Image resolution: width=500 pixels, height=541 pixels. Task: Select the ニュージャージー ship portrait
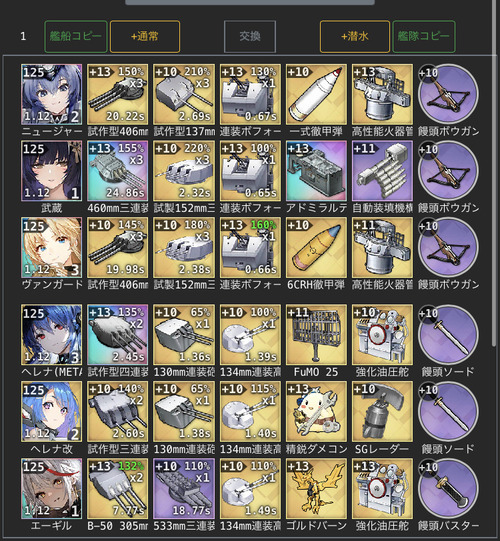tap(51, 94)
